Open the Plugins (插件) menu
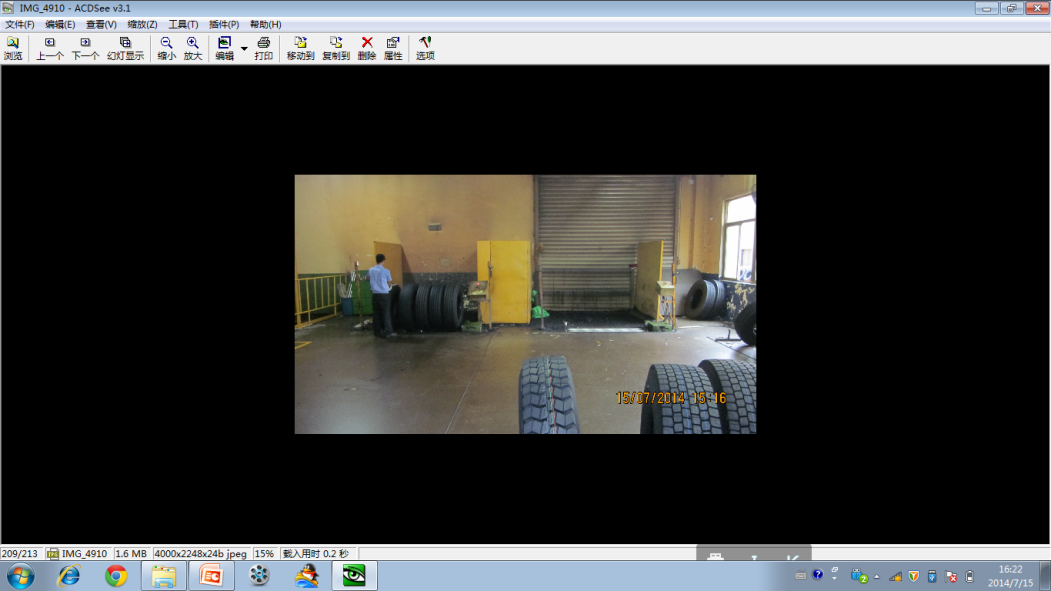Viewport: 1051px width, 591px height. pyautogui.click(x=224, y=24)
